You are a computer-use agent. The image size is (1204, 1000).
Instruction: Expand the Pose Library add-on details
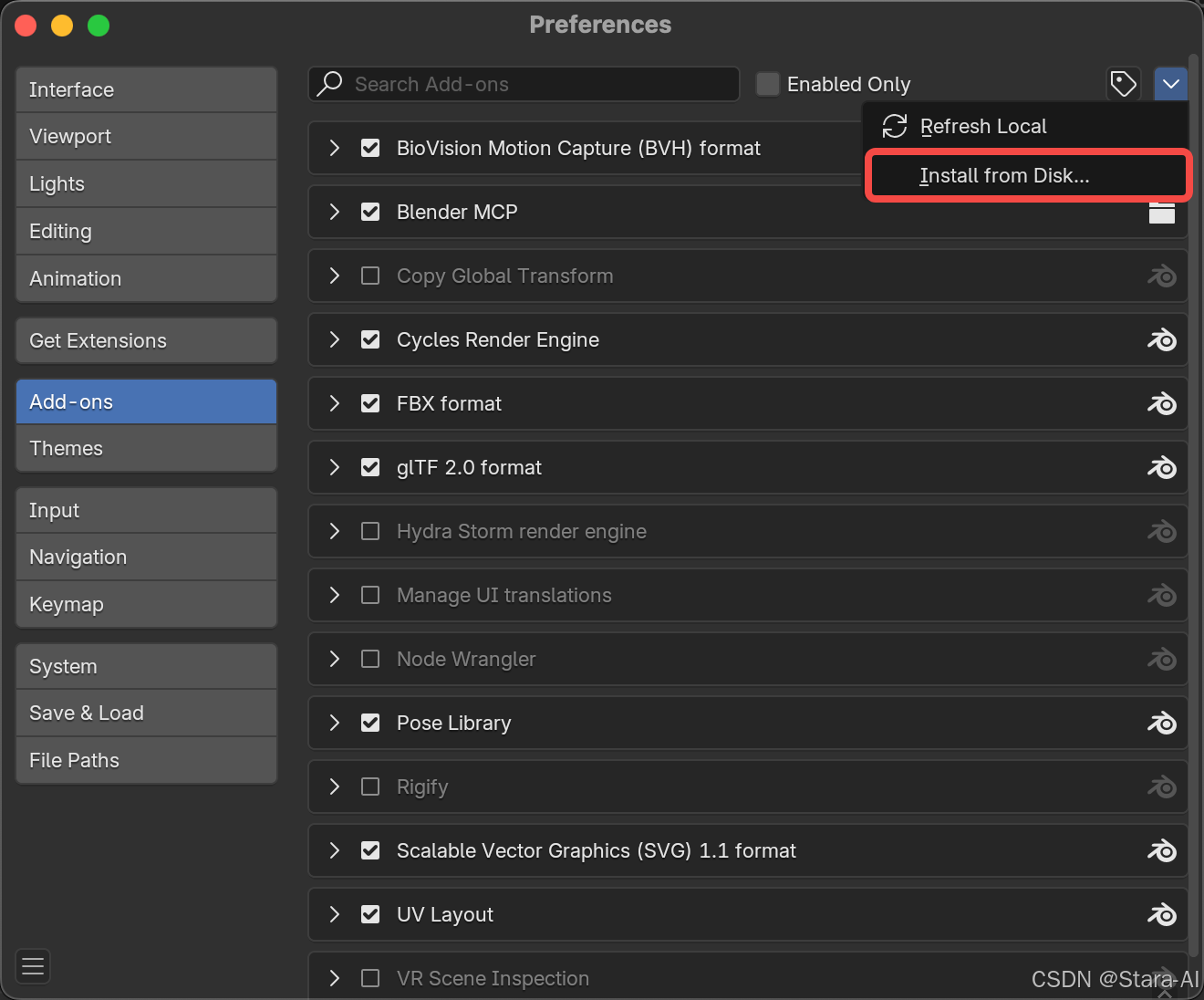pyautogui.click(x=335, y=723)
